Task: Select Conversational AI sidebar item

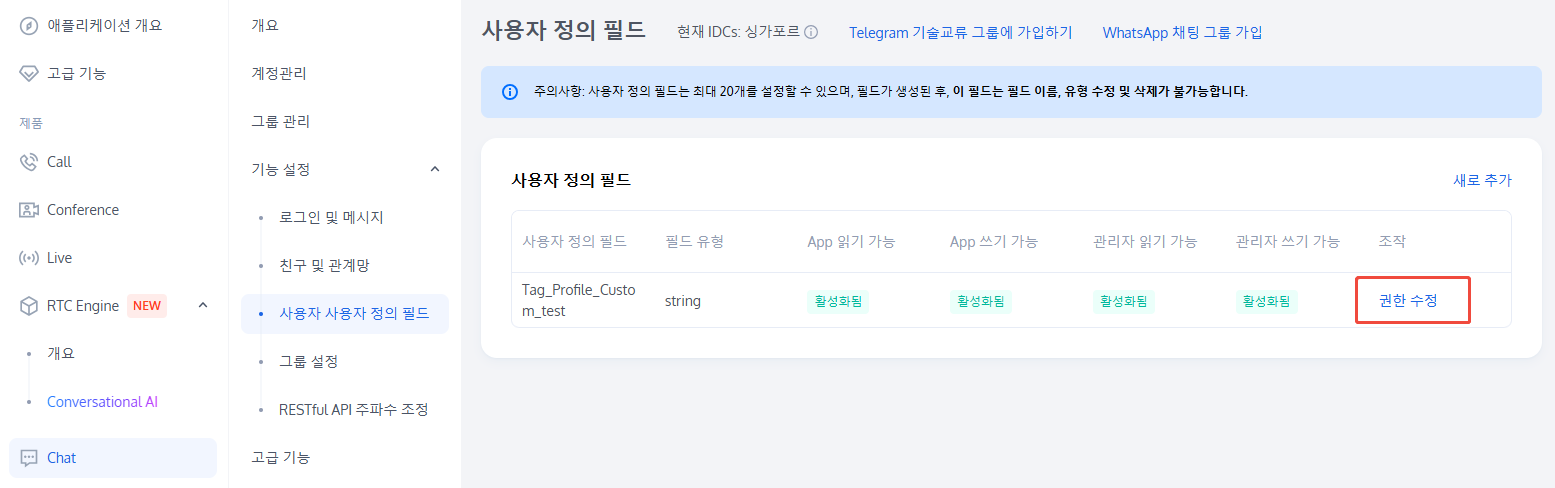Action: (102, 402)
